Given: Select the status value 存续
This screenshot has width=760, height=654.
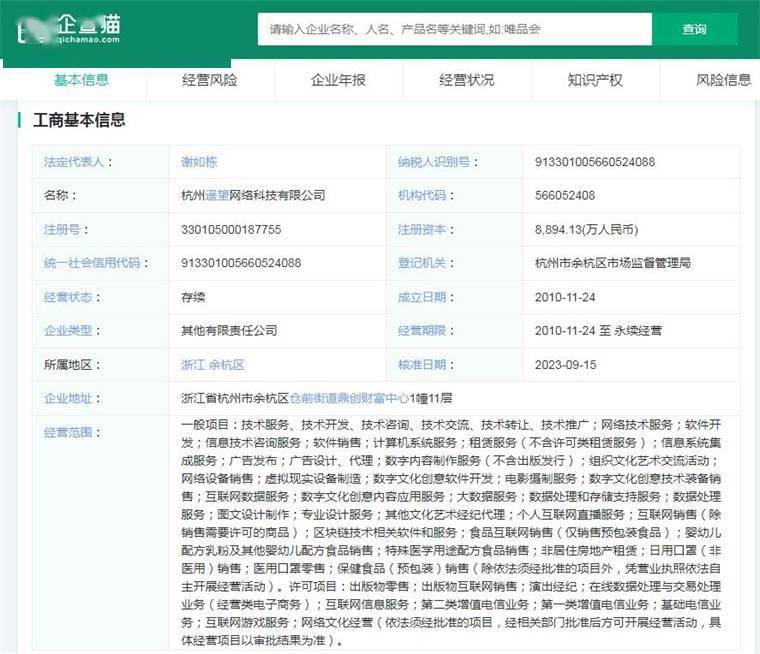Looking at the screenshot, I should click(193, 297).
